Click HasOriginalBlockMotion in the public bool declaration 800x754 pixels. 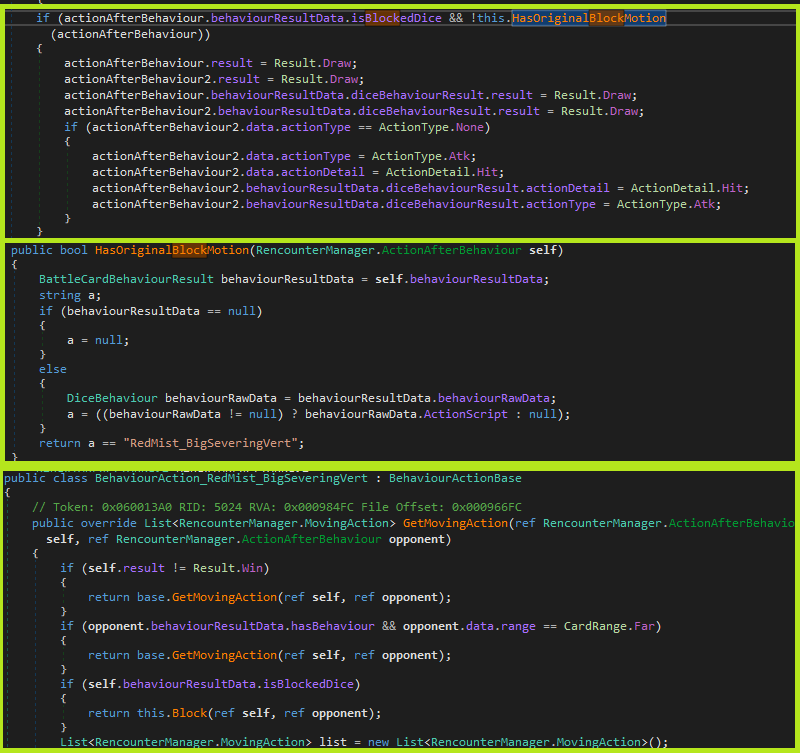[171, 250]
